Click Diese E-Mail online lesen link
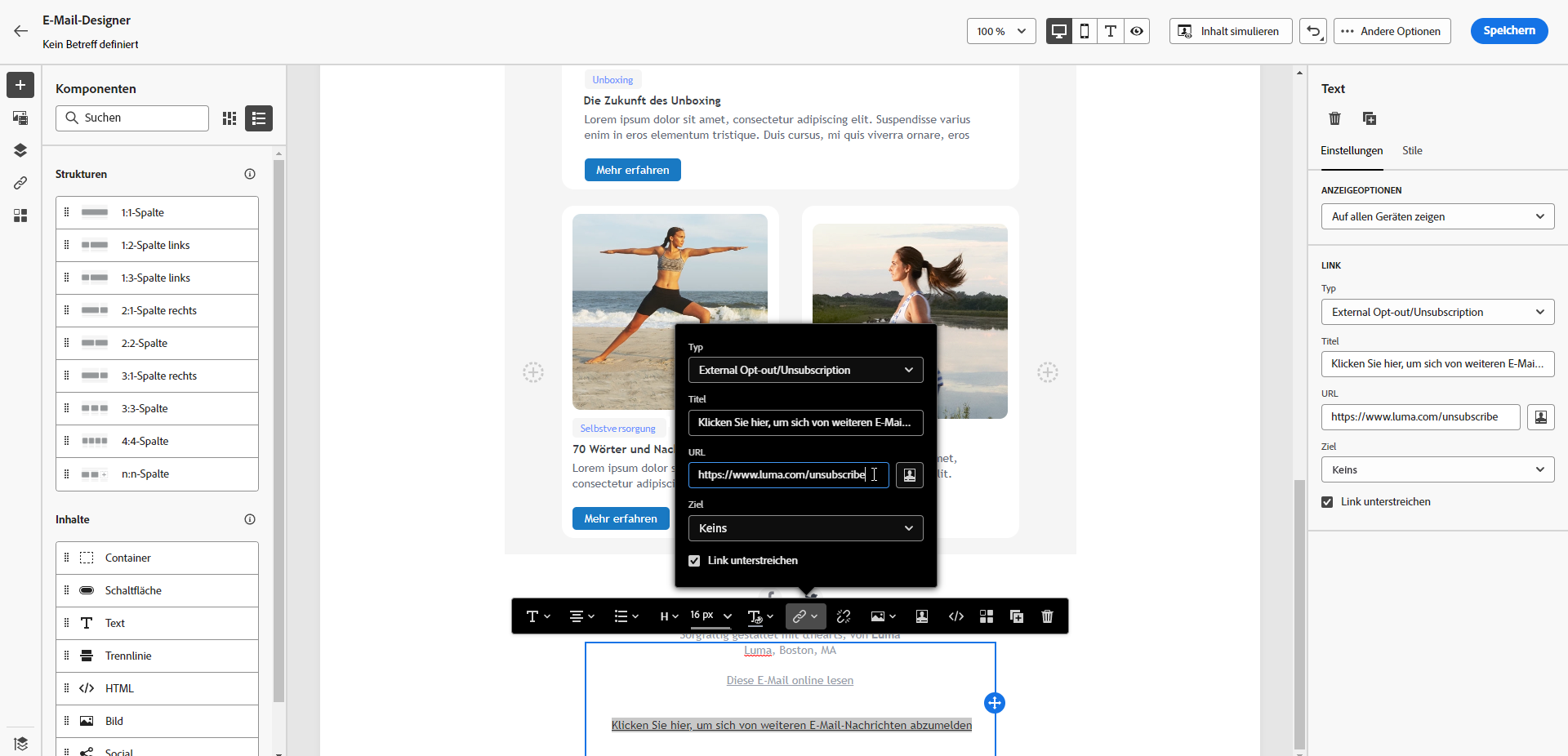 coord(790,681)
